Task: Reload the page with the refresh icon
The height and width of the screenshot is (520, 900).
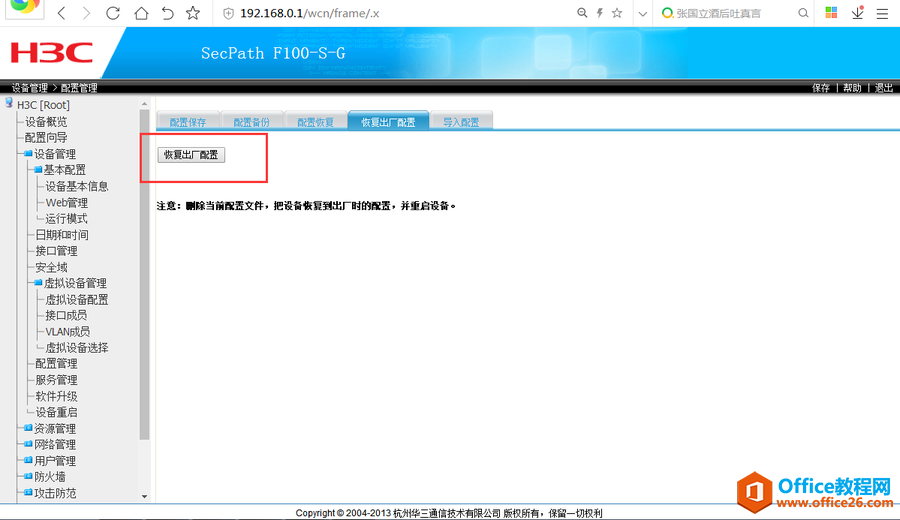Action: tap(112, 13)
